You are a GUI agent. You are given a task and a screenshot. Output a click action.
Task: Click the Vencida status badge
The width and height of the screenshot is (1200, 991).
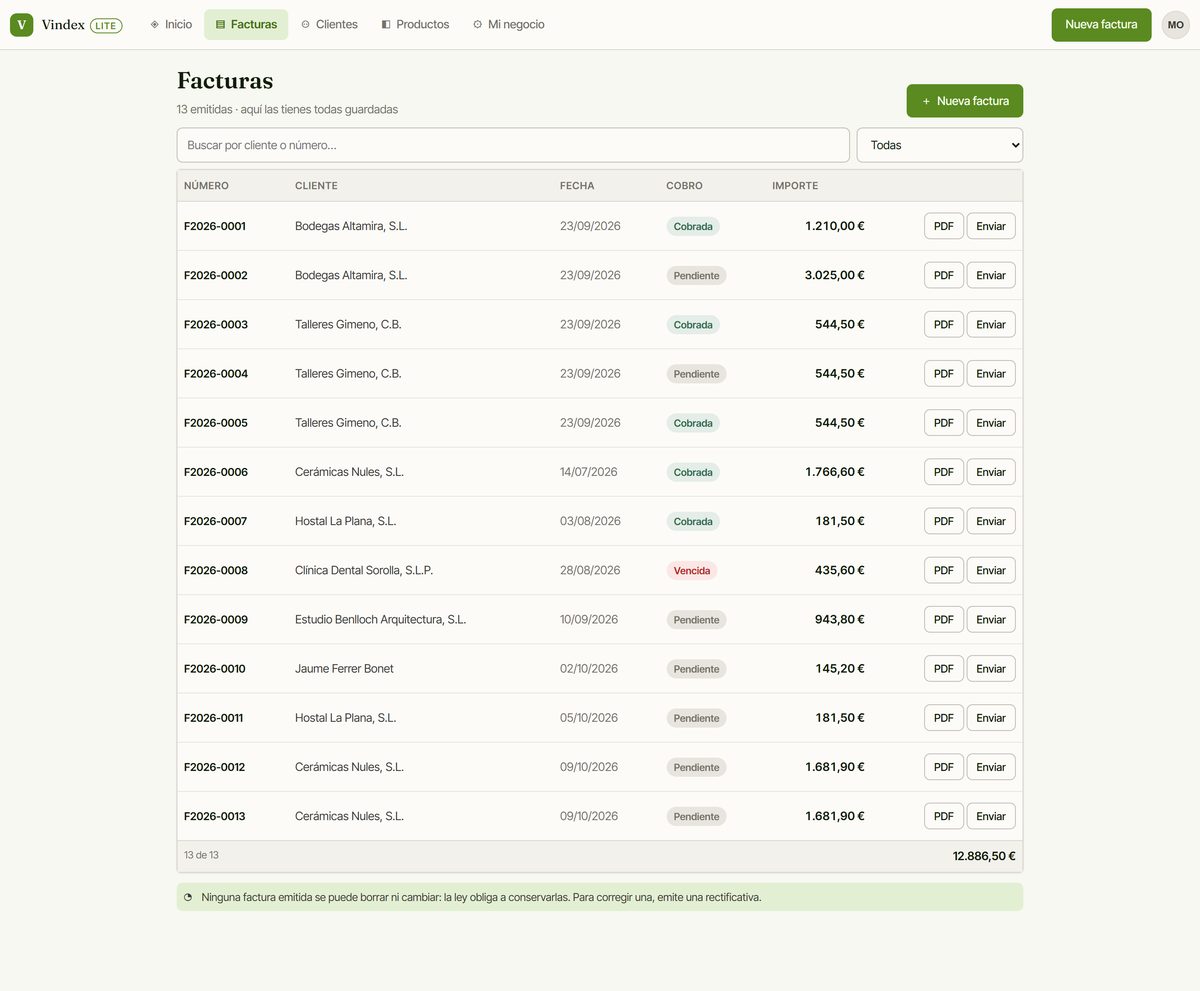tap(692, 571)
